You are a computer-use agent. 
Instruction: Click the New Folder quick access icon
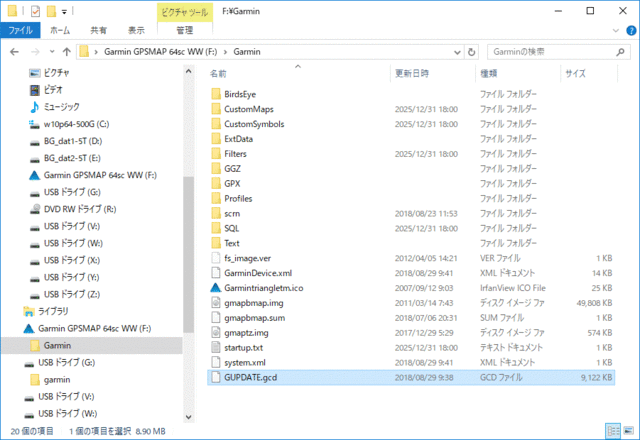point(51,11)
